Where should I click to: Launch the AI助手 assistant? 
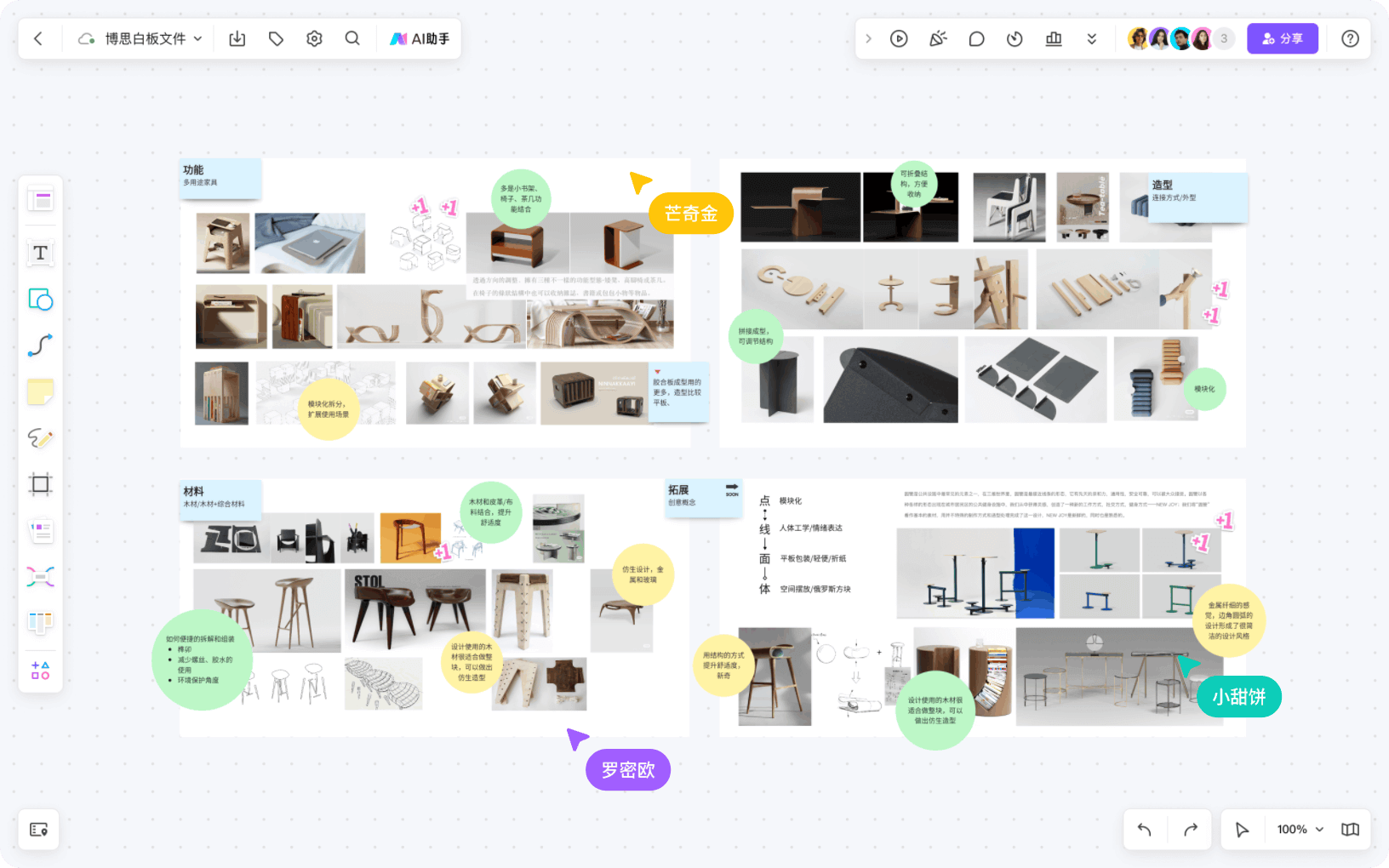tap(420, 38)
